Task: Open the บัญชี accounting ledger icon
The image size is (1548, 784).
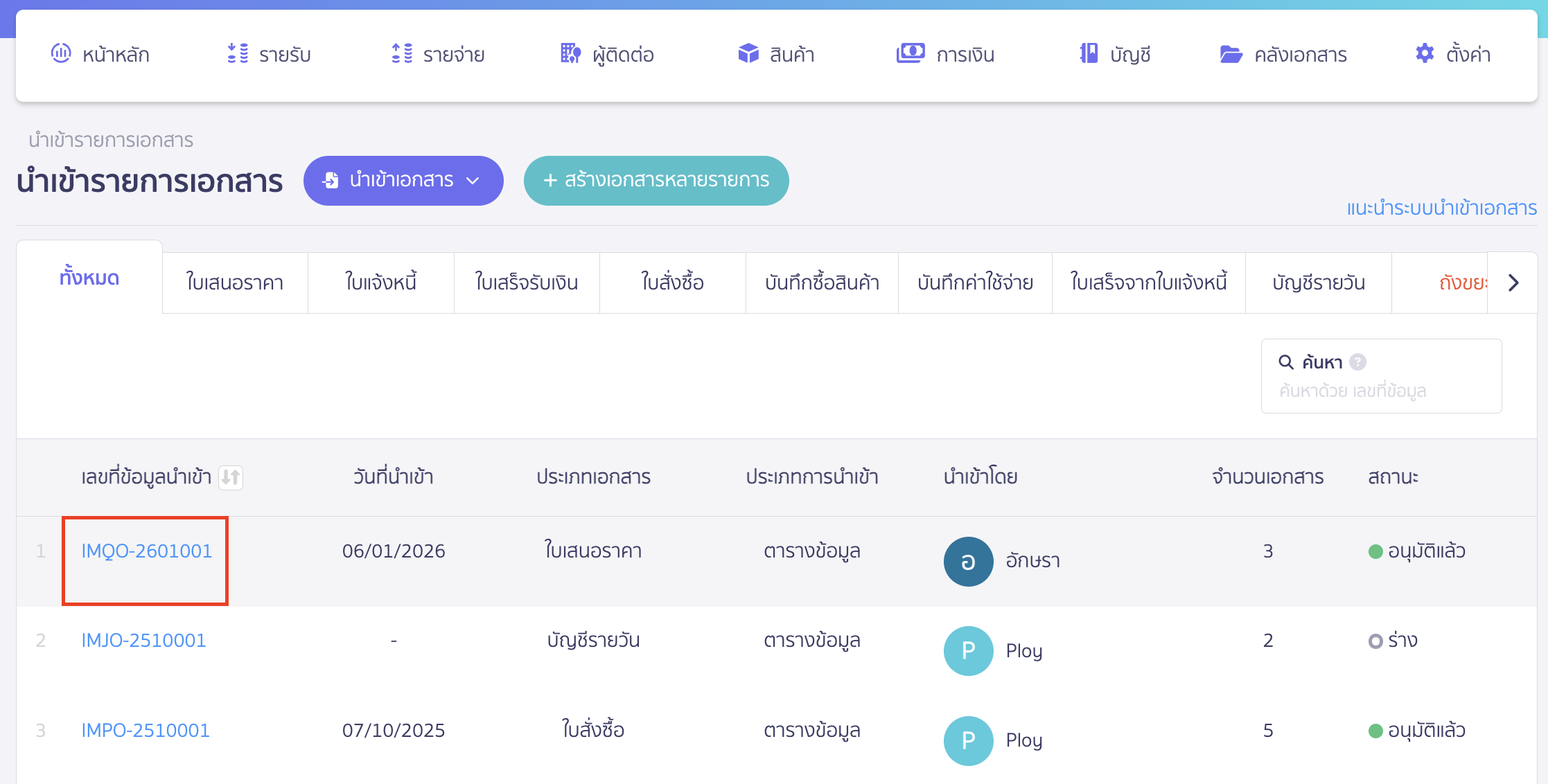Action: click(1088, 53)
